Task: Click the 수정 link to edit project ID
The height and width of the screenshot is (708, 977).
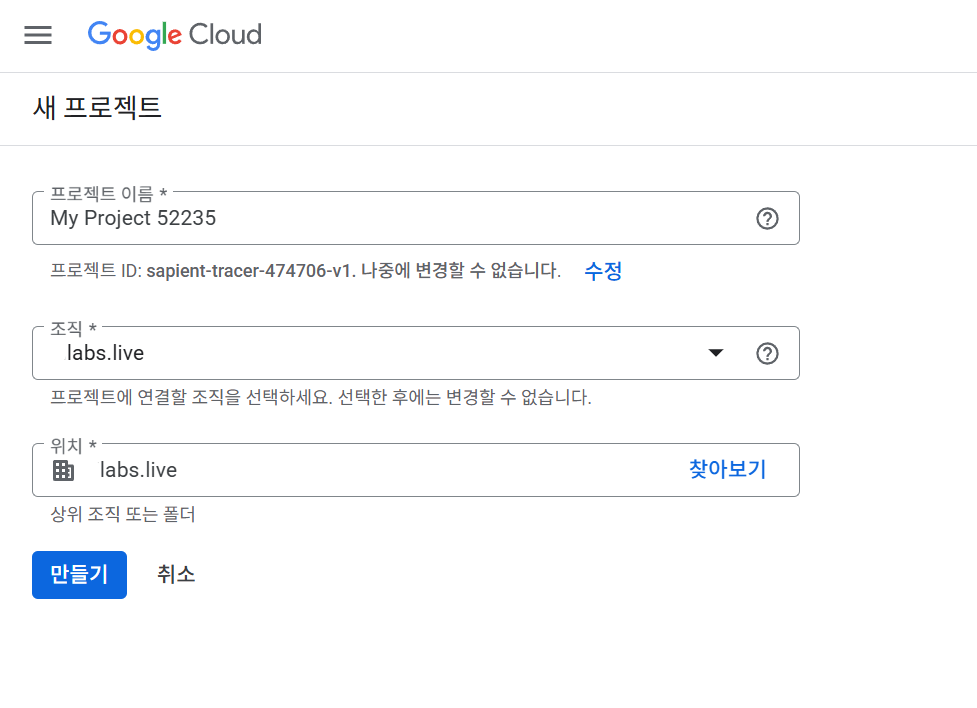Action: [x=603, y=271]
